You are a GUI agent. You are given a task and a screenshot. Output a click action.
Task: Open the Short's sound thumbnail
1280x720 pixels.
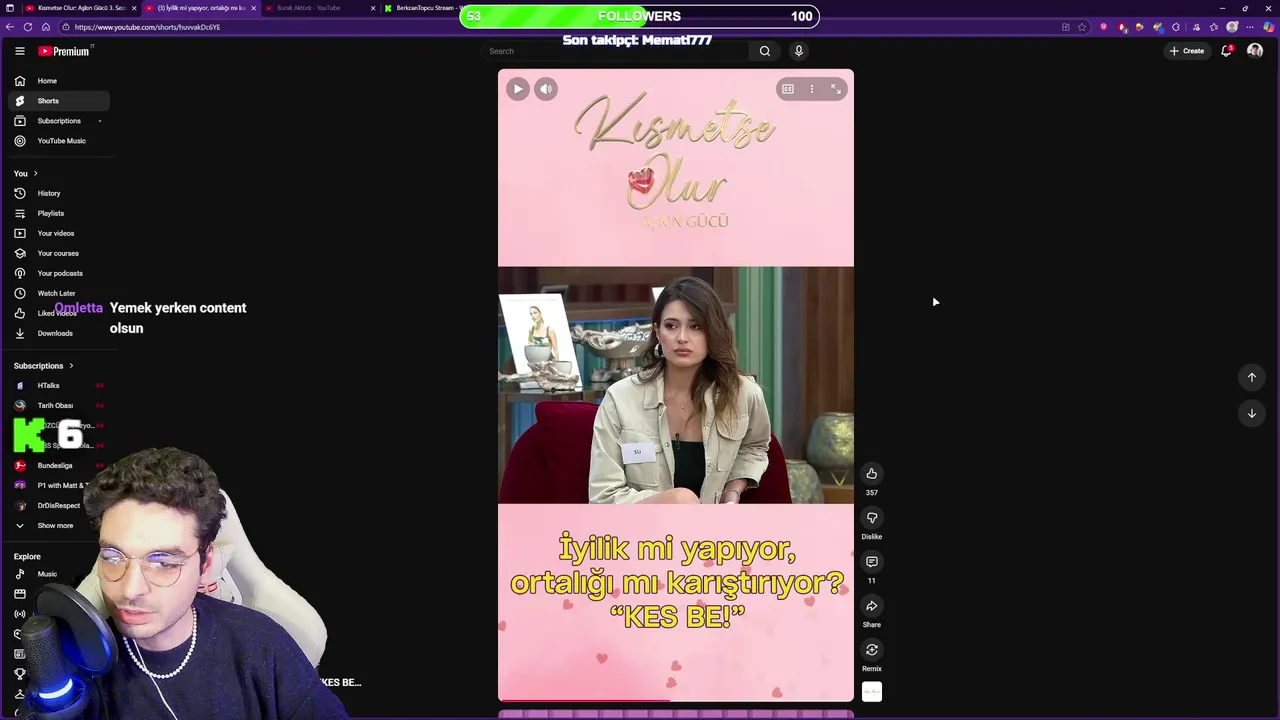[x=872, y=692]
